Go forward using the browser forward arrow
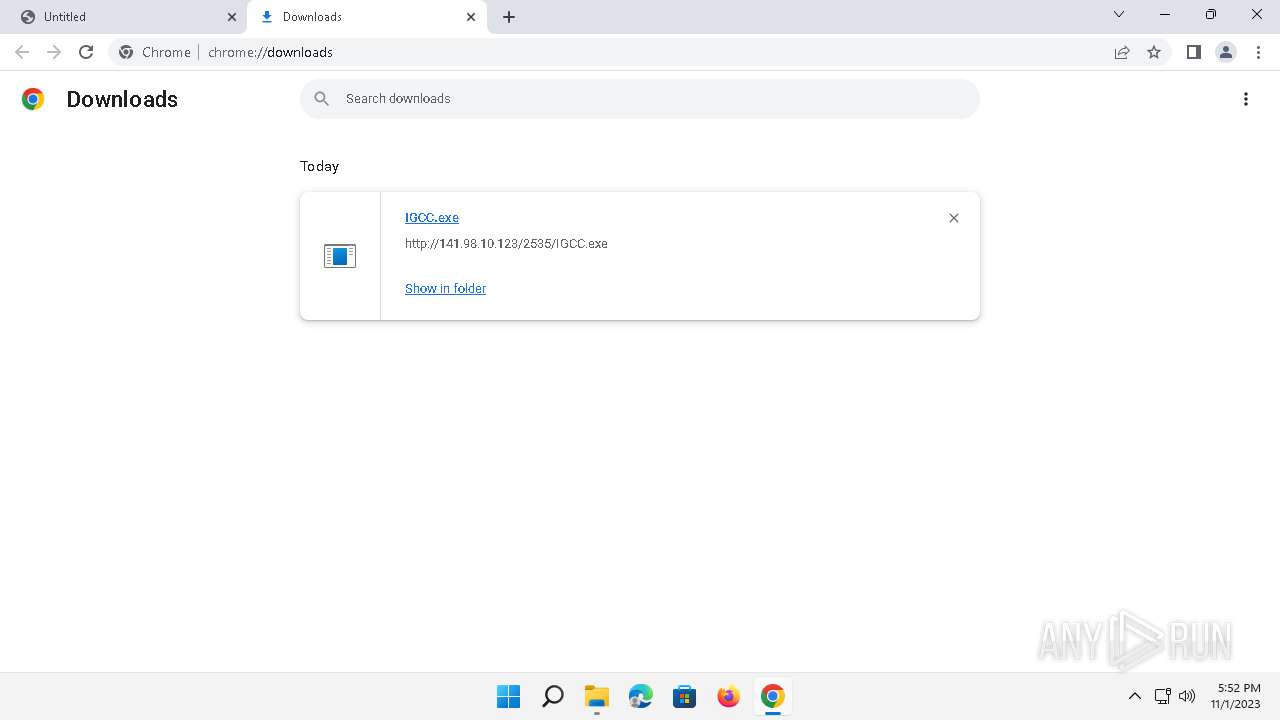 pos(54,52)
